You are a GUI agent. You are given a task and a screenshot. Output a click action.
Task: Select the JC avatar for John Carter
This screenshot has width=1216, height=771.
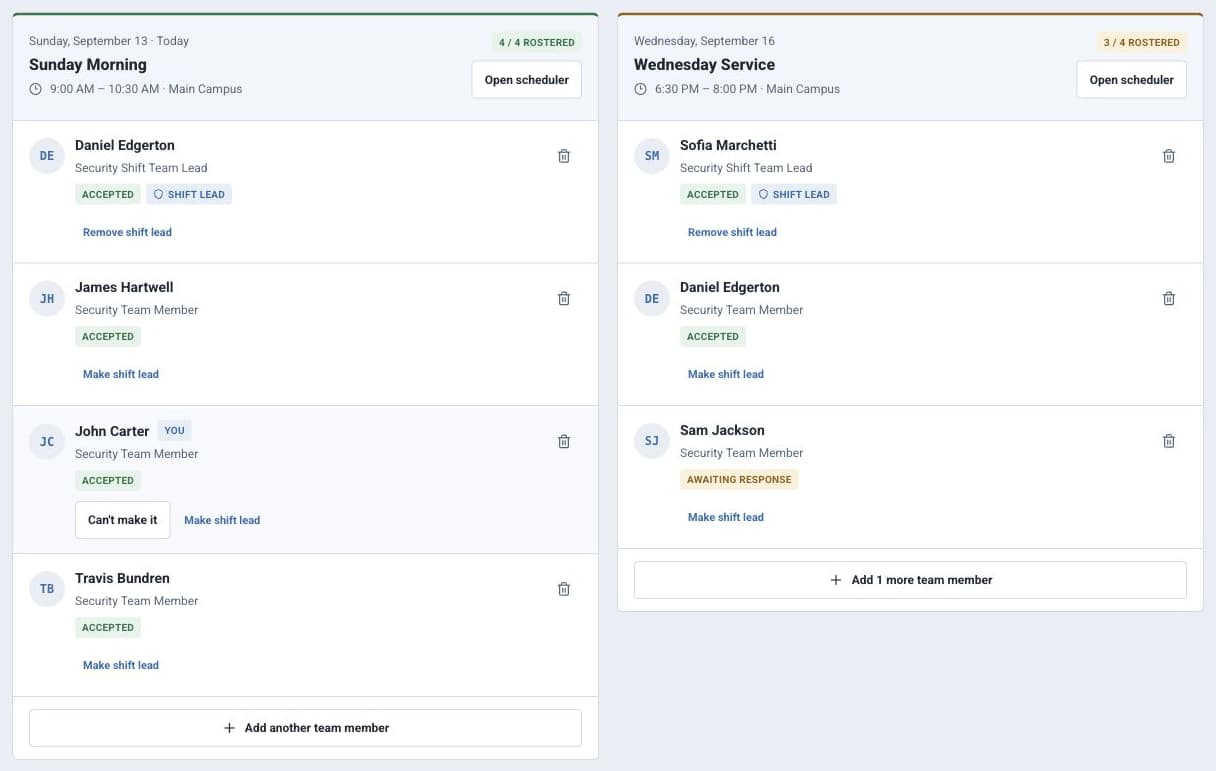47,441
